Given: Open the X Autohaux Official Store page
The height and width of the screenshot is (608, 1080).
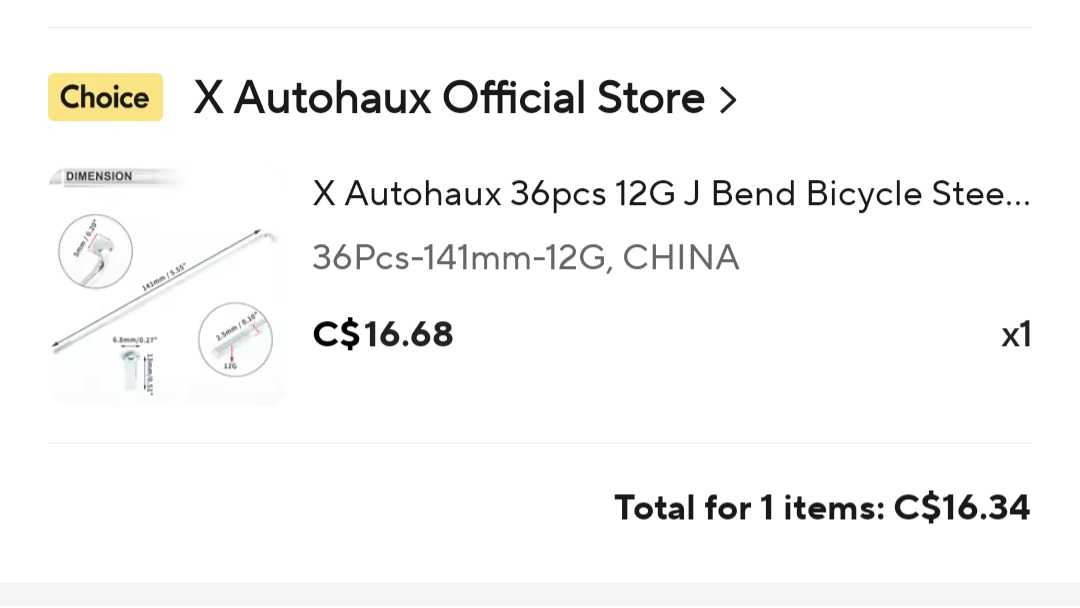Looking at the screenshot, I should (450, 98).
